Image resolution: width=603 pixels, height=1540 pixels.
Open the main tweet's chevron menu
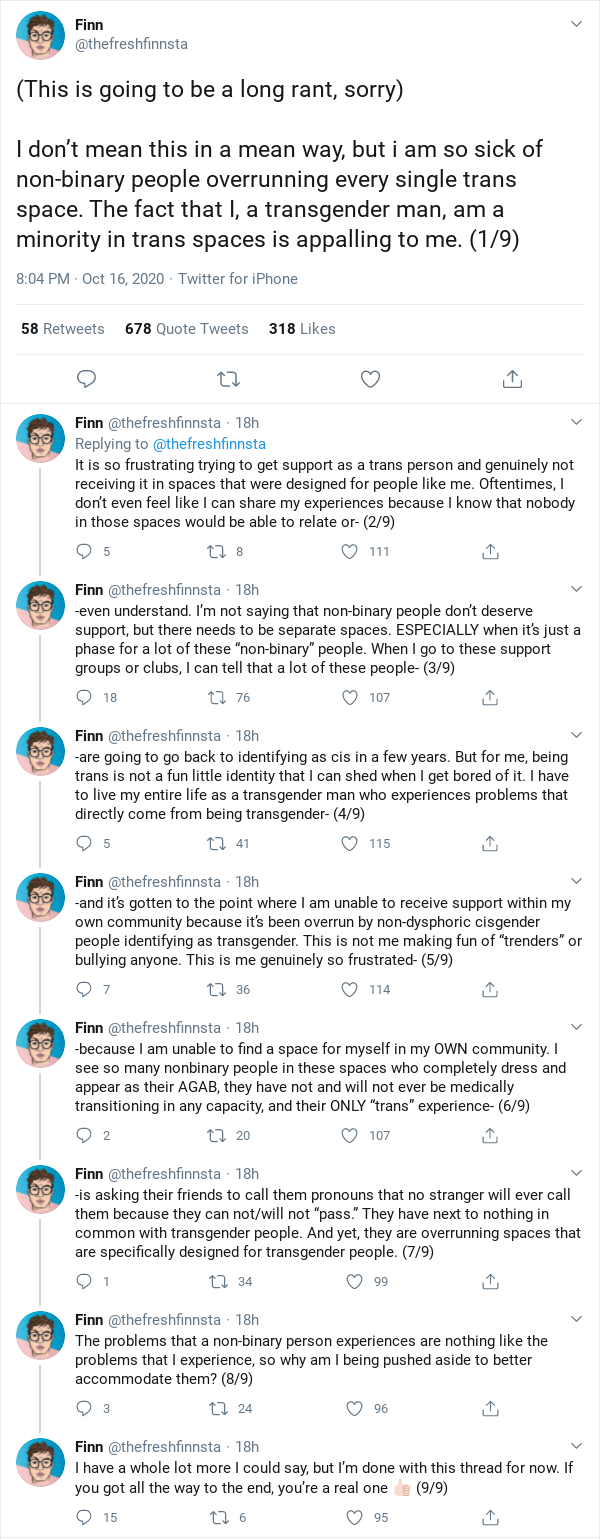pyautogui.click(x=575, y=23)
